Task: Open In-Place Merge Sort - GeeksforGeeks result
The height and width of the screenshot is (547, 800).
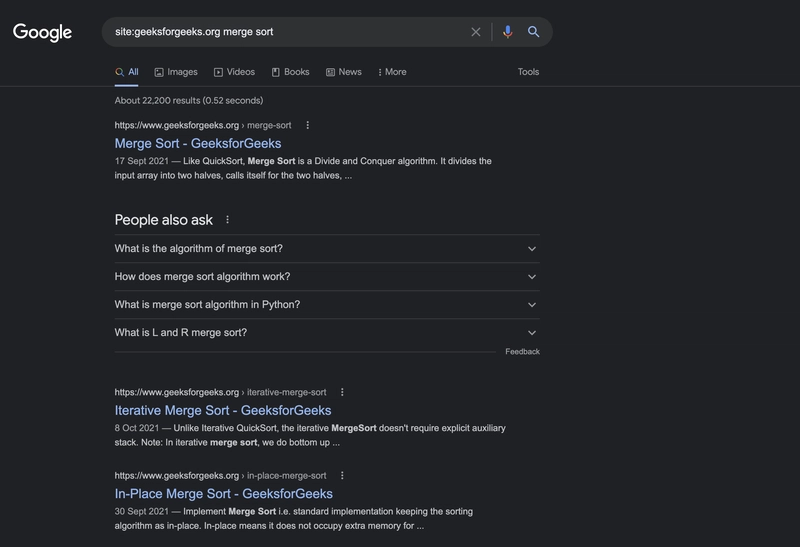Action: [223, 493]
